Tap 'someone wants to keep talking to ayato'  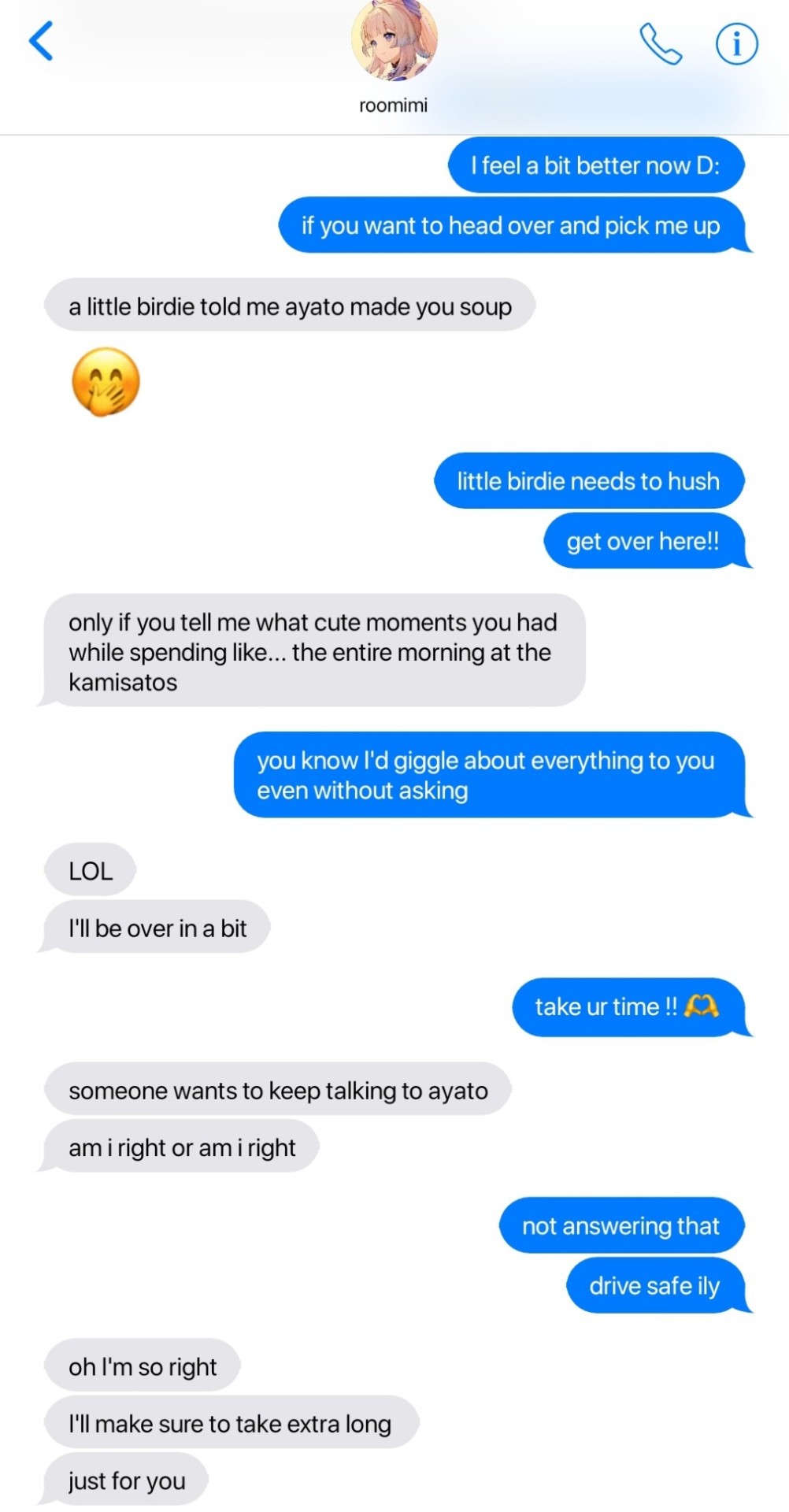tap(278, 1090)
